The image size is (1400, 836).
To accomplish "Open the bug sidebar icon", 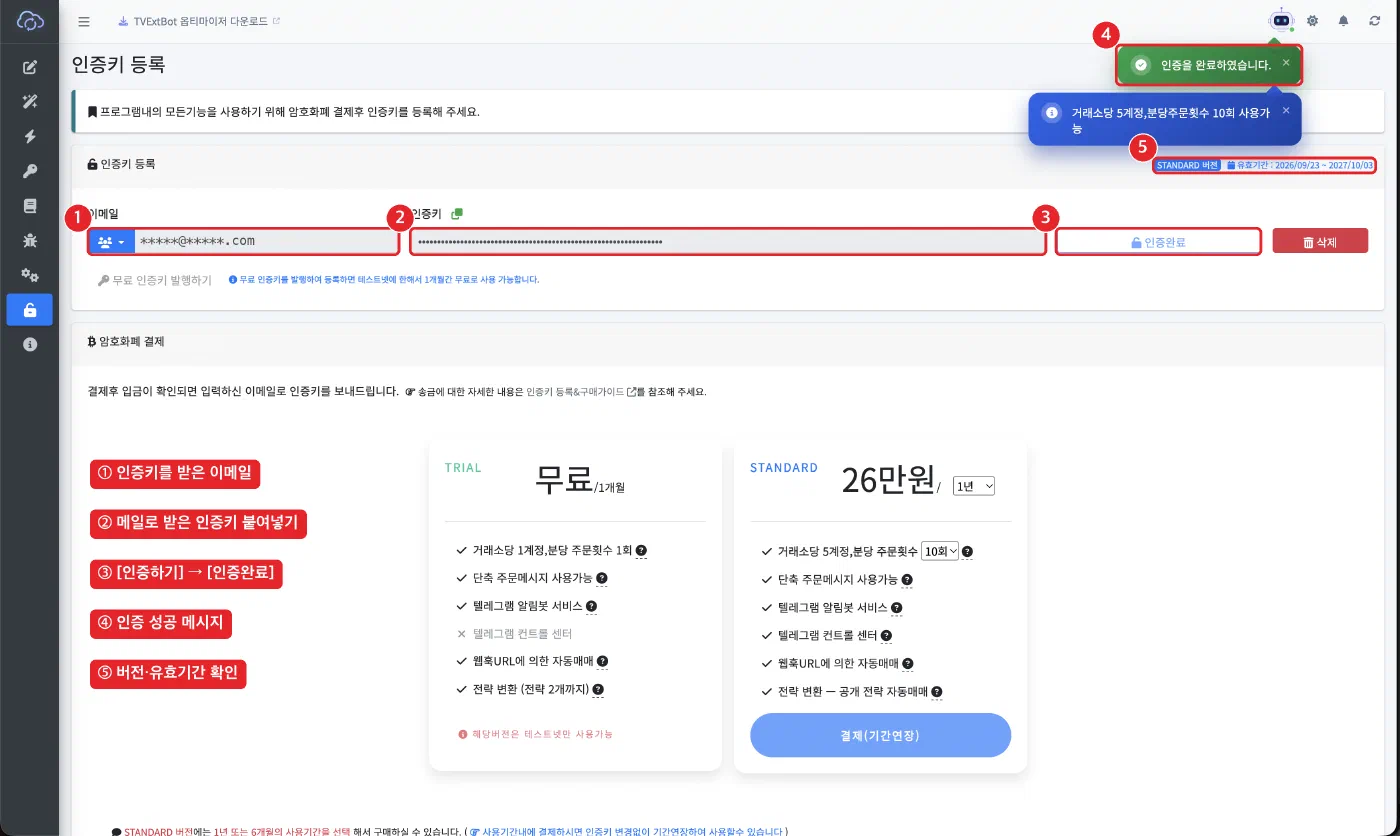I will tap(30, 240).
